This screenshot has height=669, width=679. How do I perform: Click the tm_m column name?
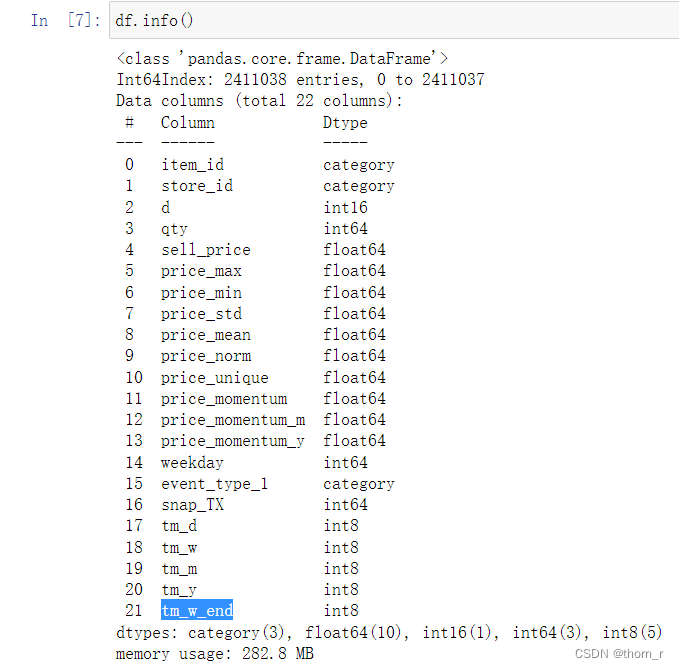pos(179,569)
